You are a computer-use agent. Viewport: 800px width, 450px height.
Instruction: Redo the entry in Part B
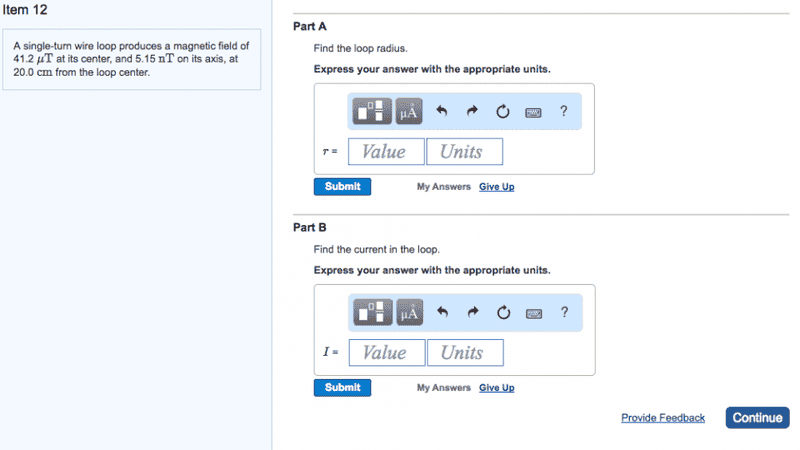coord(471,313)
